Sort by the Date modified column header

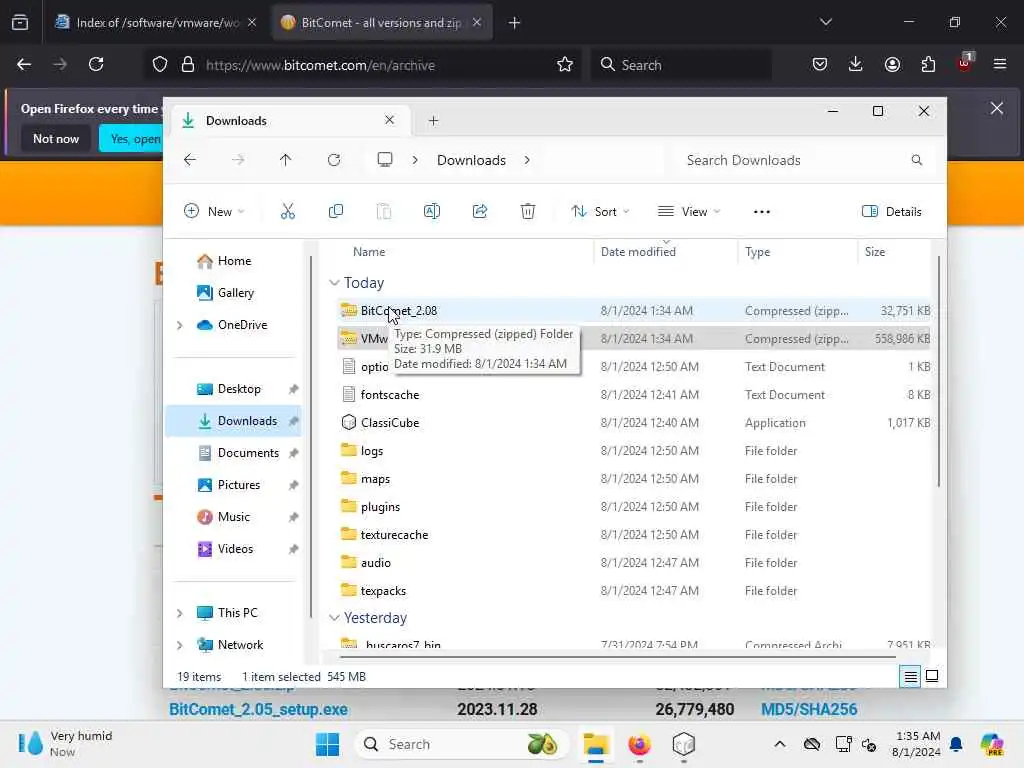click(x=666, y=251)
